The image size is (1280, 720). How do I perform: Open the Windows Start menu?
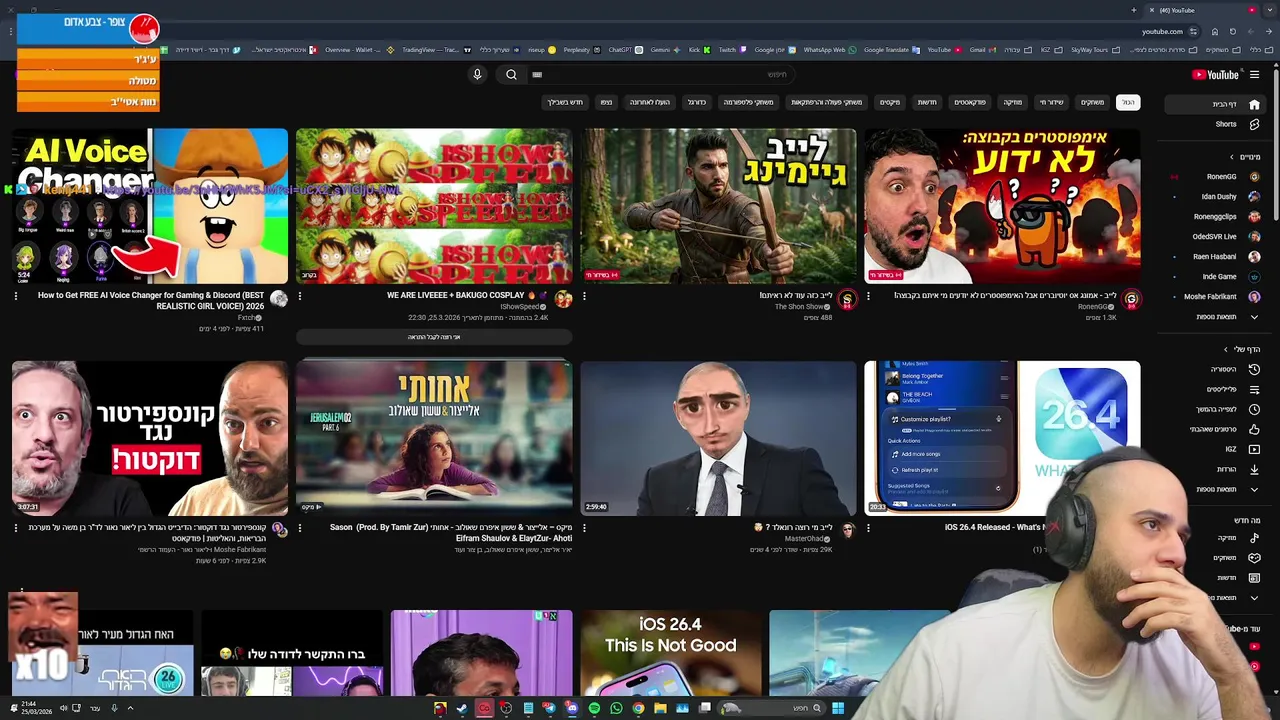pyautogui.click(x=838, y=708)
